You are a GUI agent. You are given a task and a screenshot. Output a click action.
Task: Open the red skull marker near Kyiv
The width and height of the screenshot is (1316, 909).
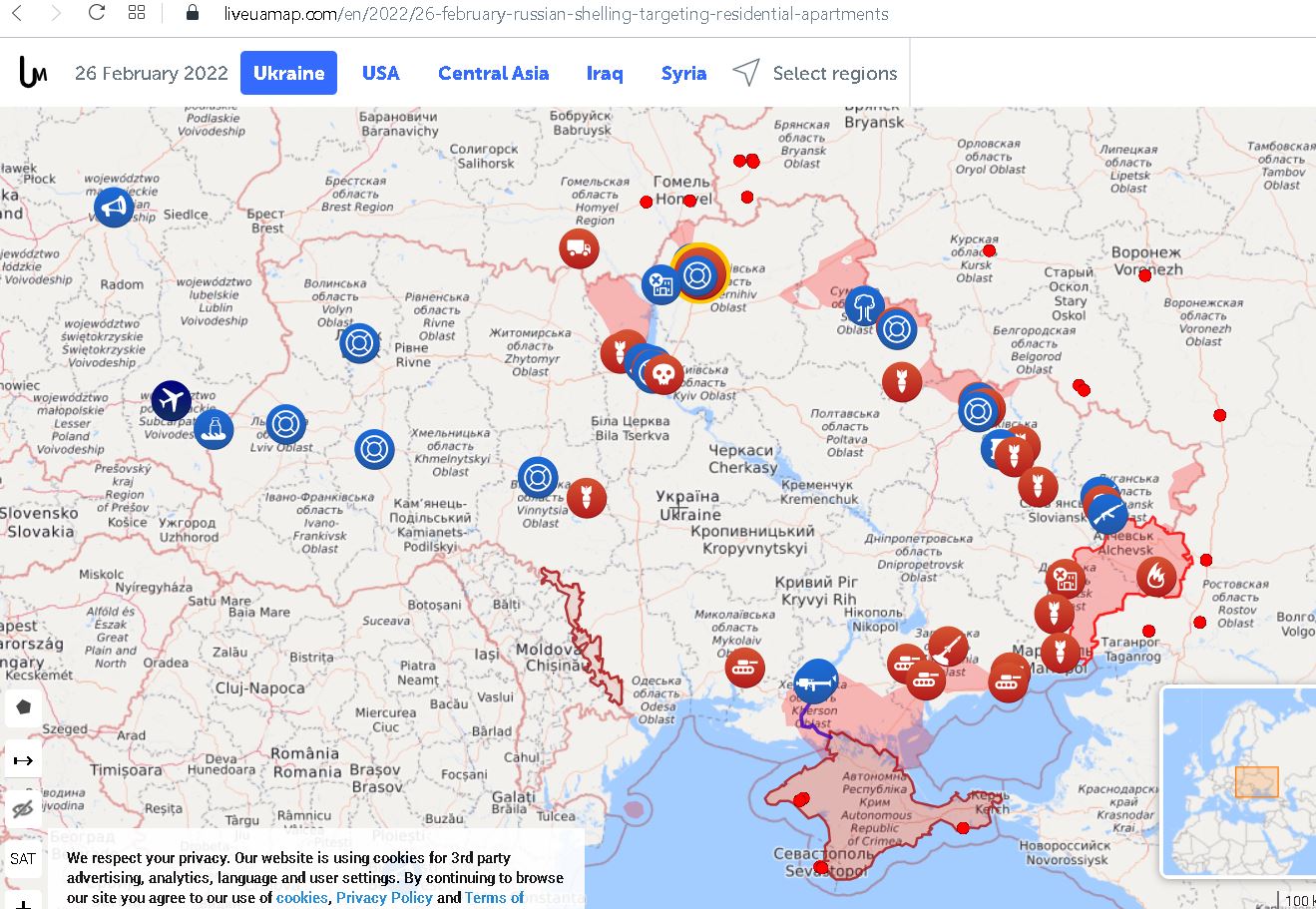click(663, 375)
